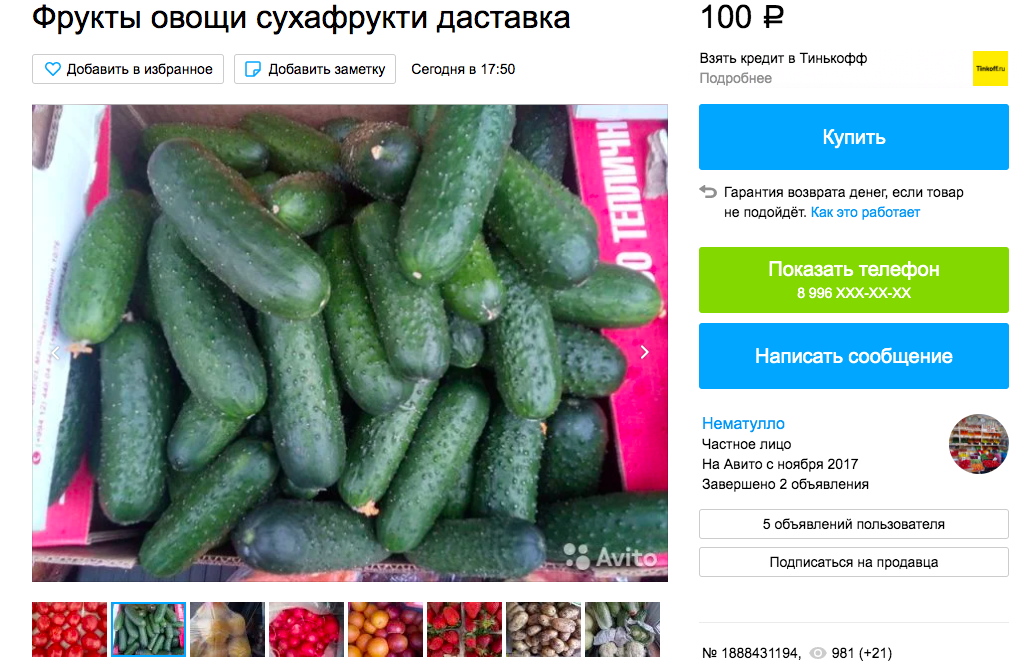Open seller Нематулло's avatar picture
This screenshot has width=1022, height=663.
click(978, 444)
